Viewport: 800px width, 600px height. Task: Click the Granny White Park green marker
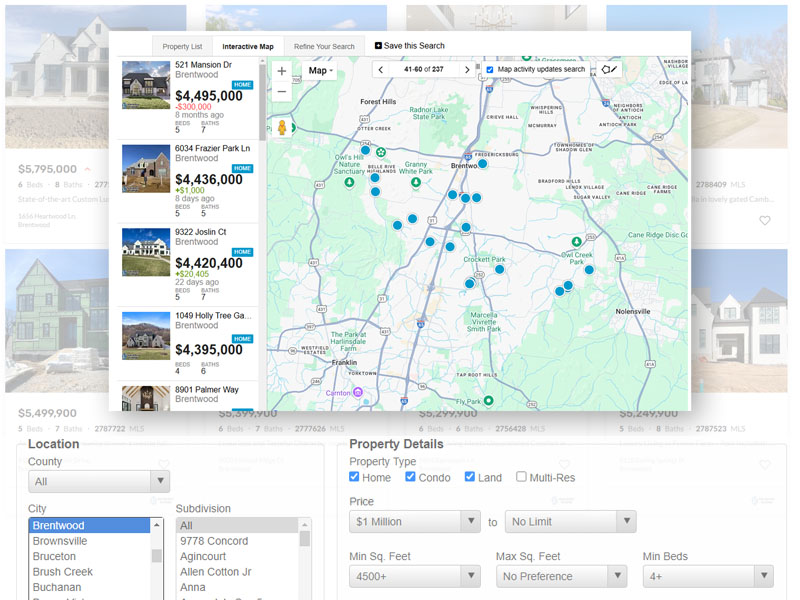(x=416, y=182)
